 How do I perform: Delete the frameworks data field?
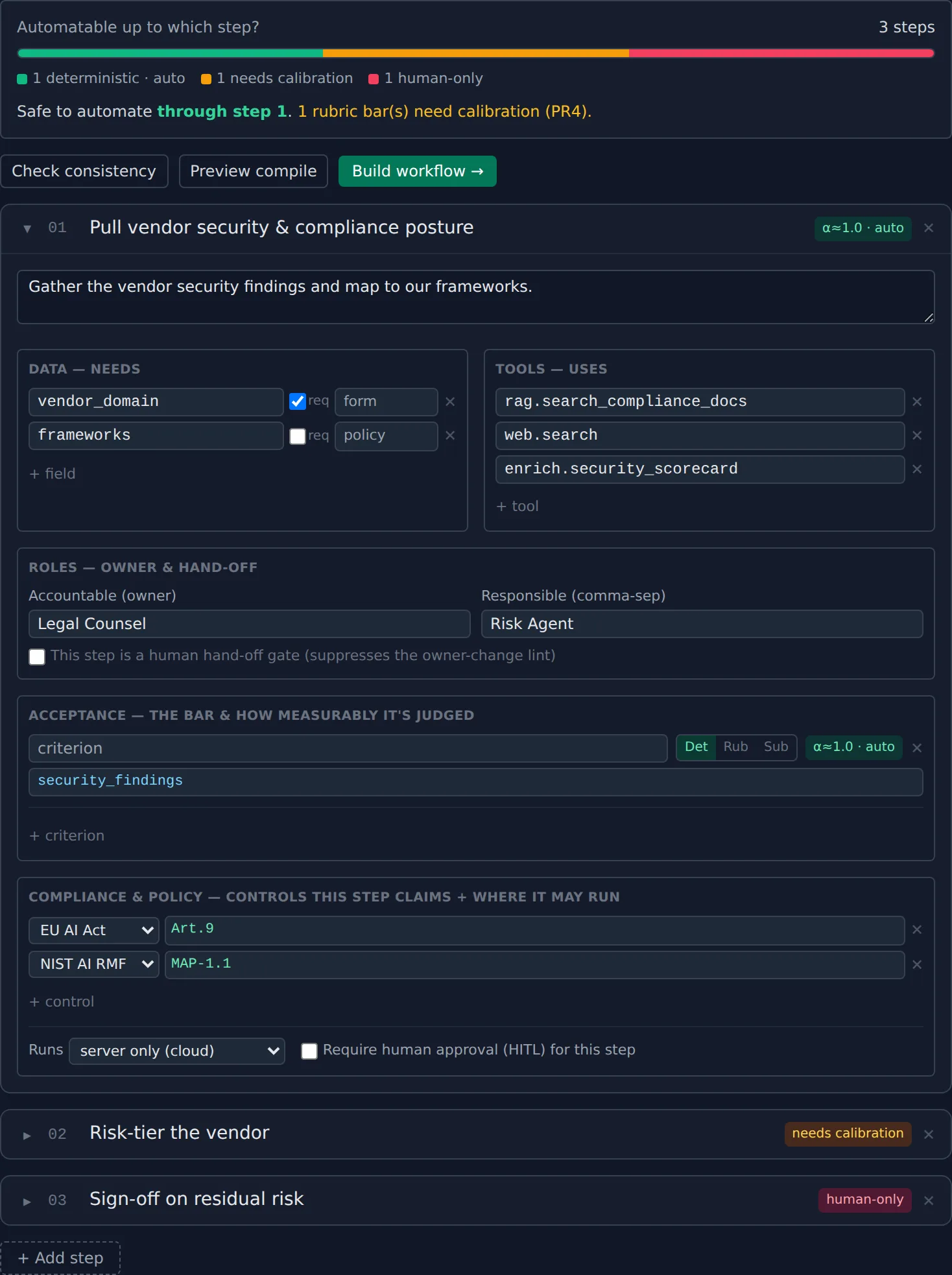pos(450,436)
